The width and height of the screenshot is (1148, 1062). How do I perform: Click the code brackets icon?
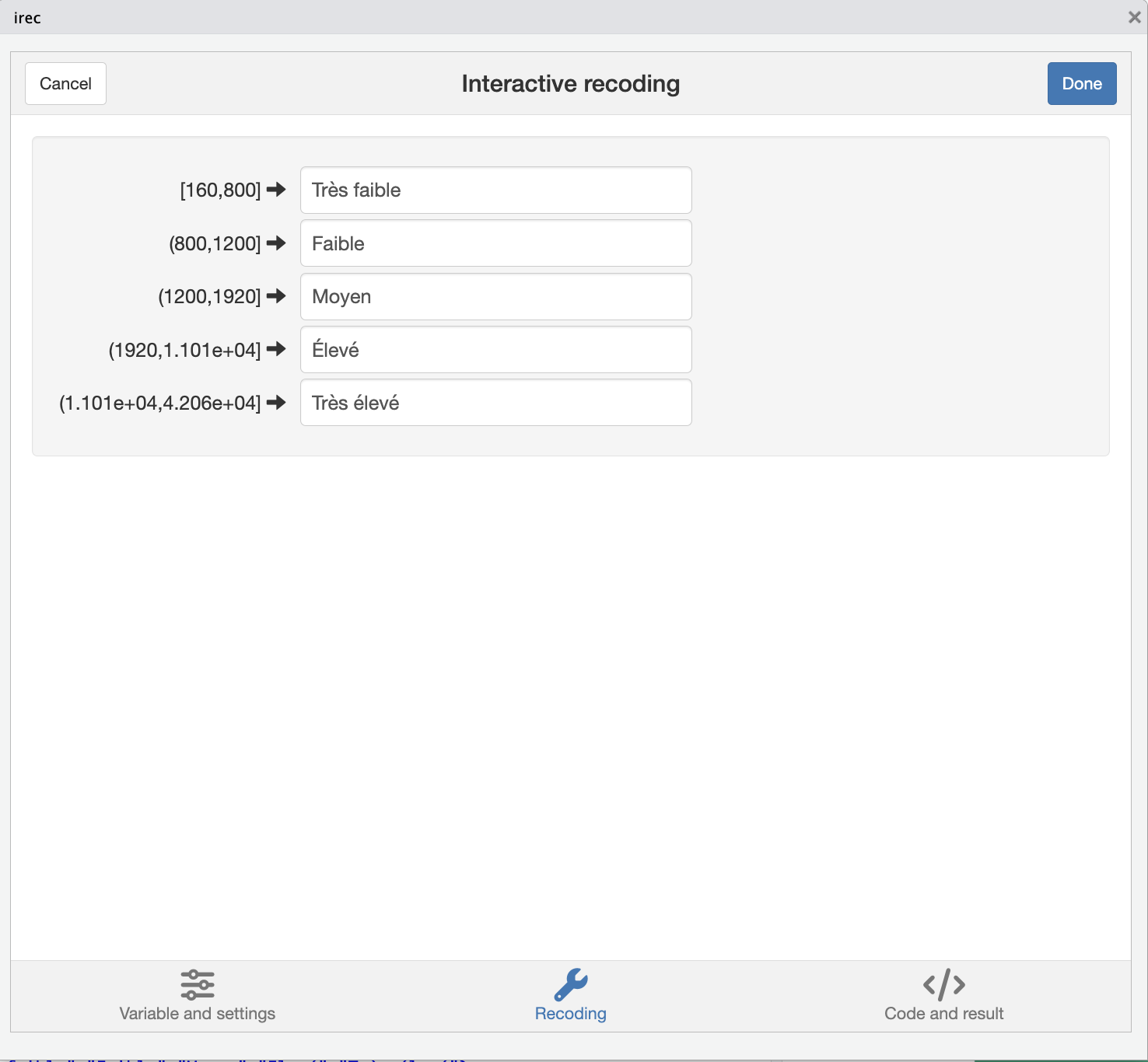coord(944,984)
